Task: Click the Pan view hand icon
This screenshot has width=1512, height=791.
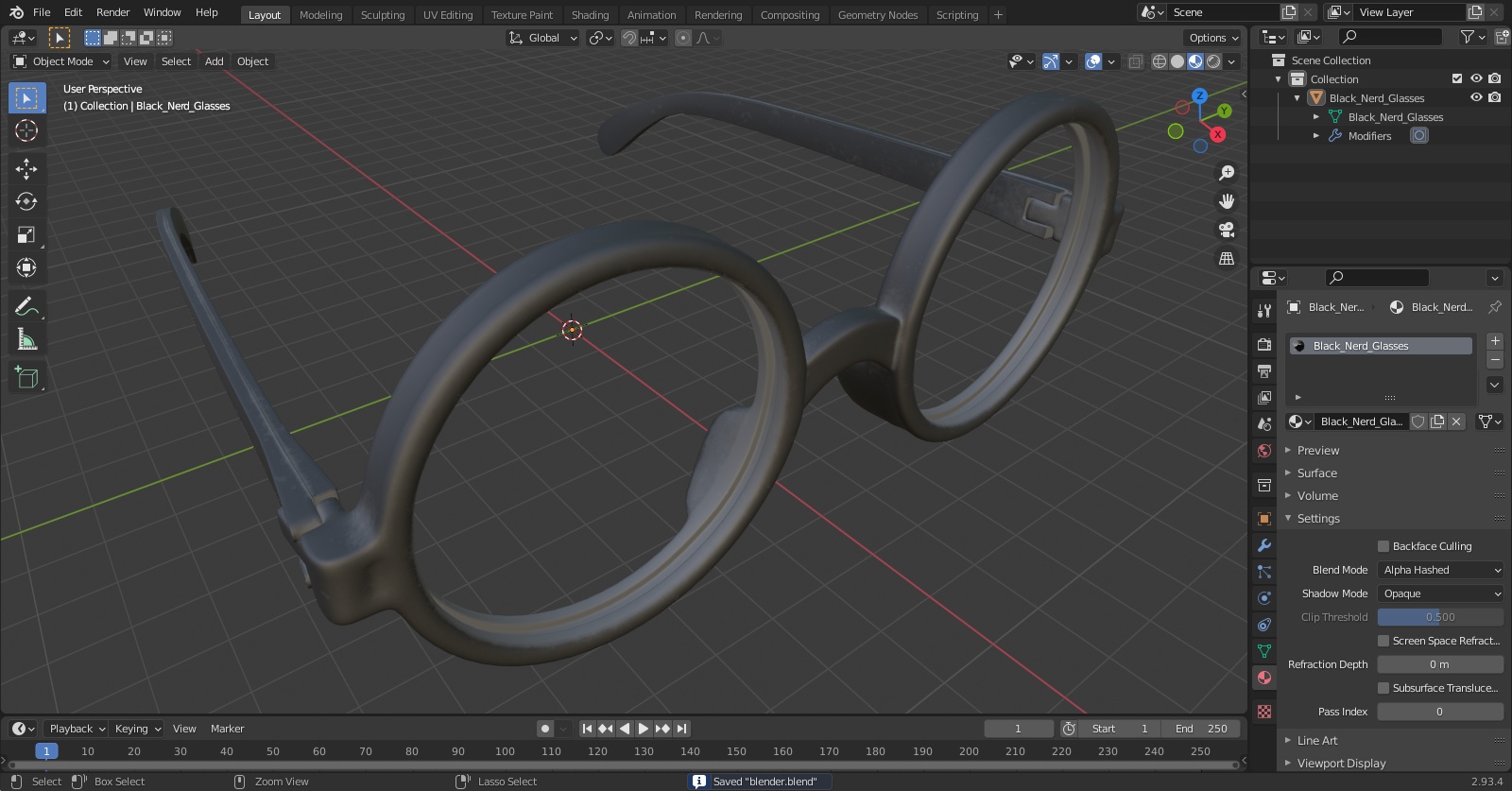Action: [x=1227, y=201]
